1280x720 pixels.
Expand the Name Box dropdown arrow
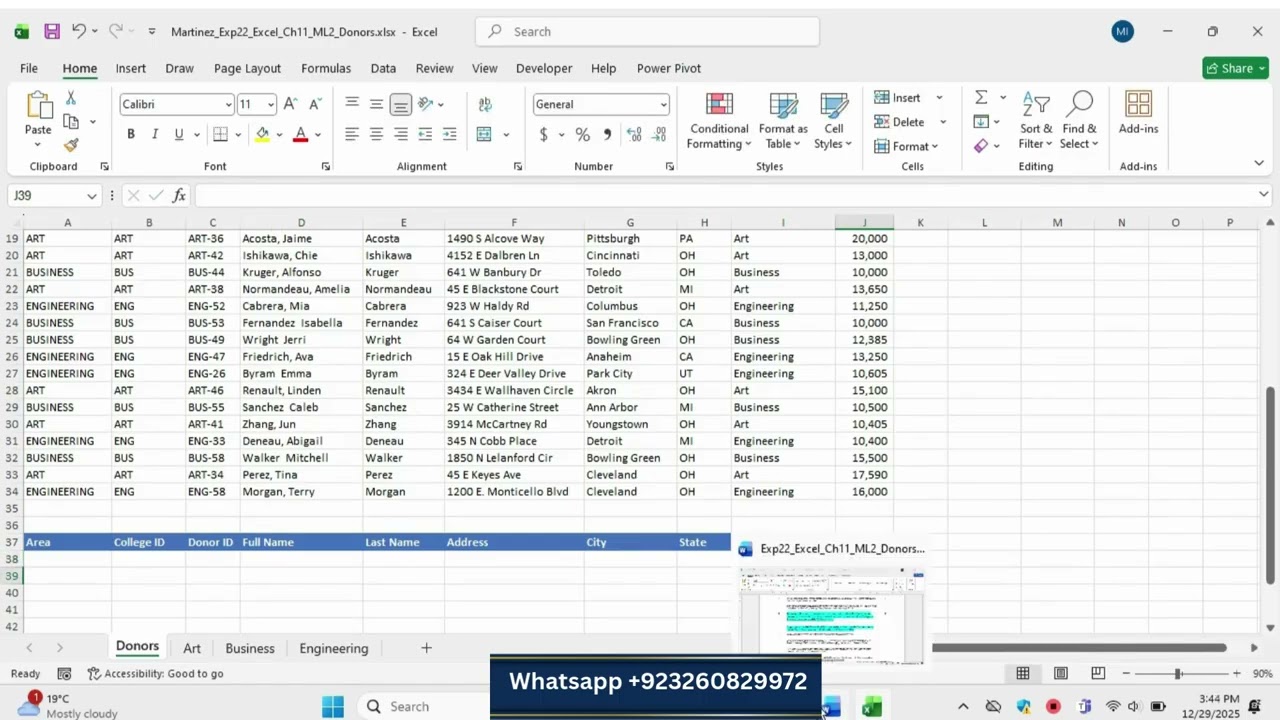92,196
